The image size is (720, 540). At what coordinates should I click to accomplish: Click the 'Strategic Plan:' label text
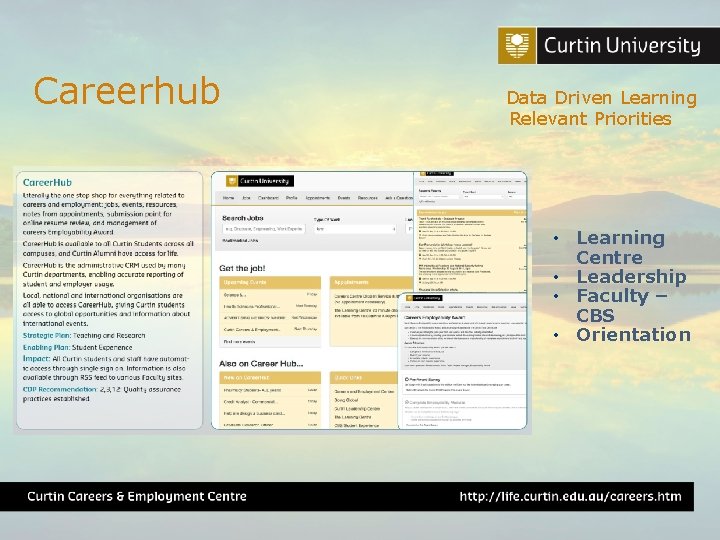pos(47,336)
